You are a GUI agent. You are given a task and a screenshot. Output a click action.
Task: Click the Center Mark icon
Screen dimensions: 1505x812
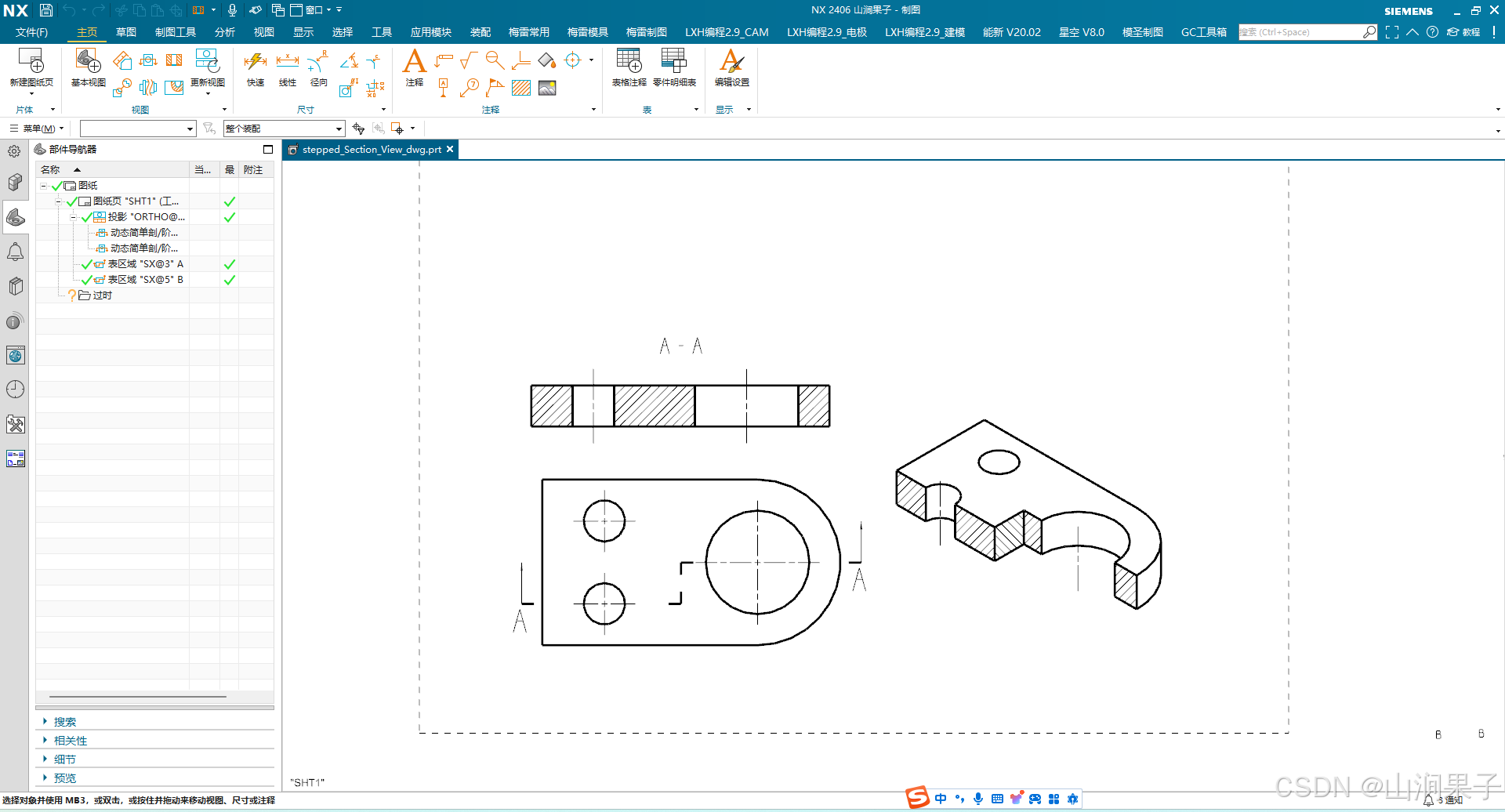(573, 60)
